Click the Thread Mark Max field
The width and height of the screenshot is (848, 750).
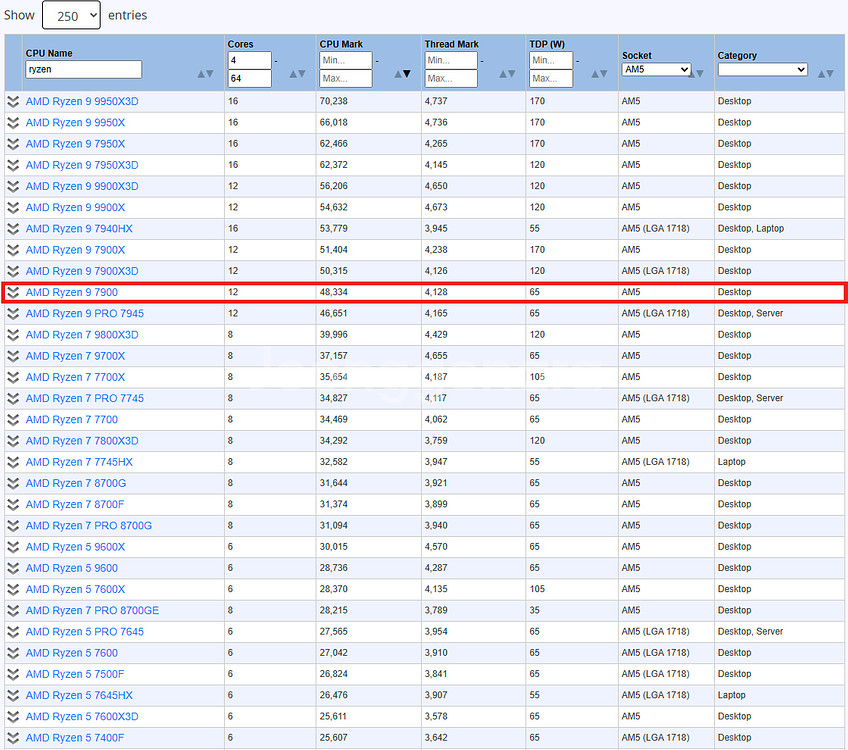pos(451,78)
